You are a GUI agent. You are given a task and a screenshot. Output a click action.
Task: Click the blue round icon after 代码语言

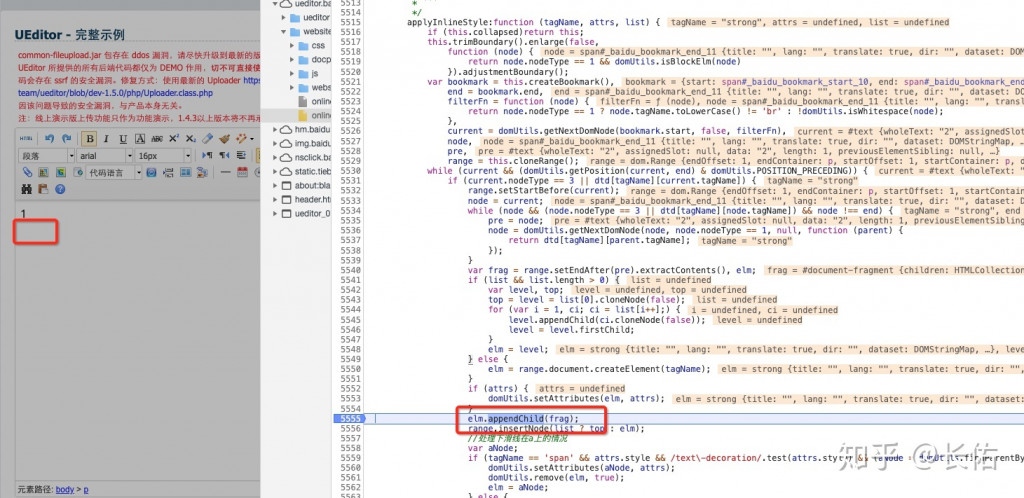(151, 172)
